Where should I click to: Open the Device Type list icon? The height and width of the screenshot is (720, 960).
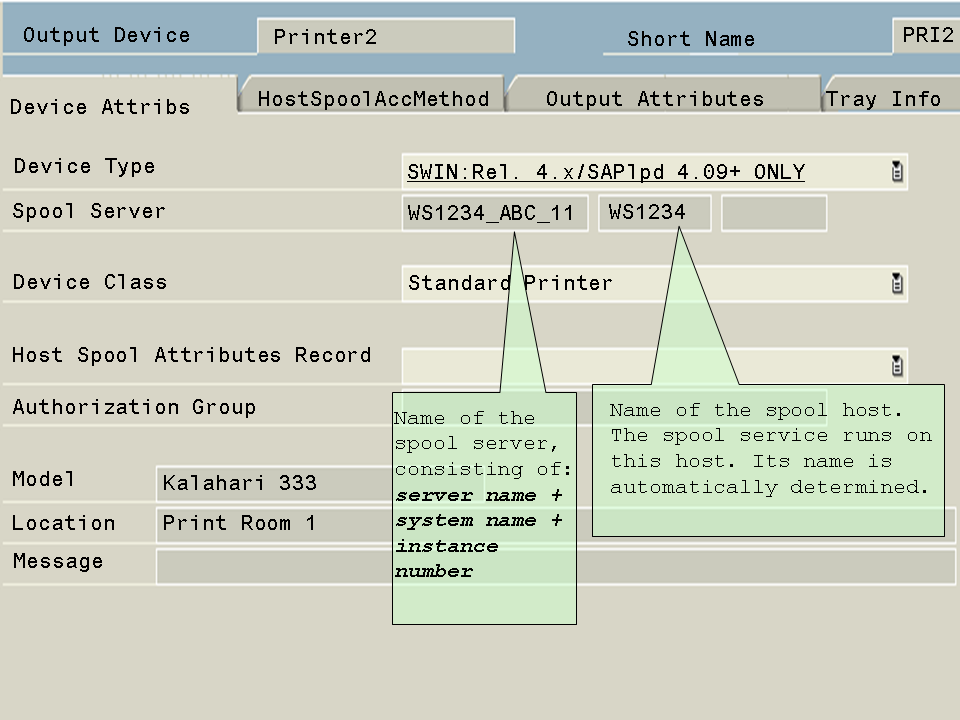(x=897, y=172)
